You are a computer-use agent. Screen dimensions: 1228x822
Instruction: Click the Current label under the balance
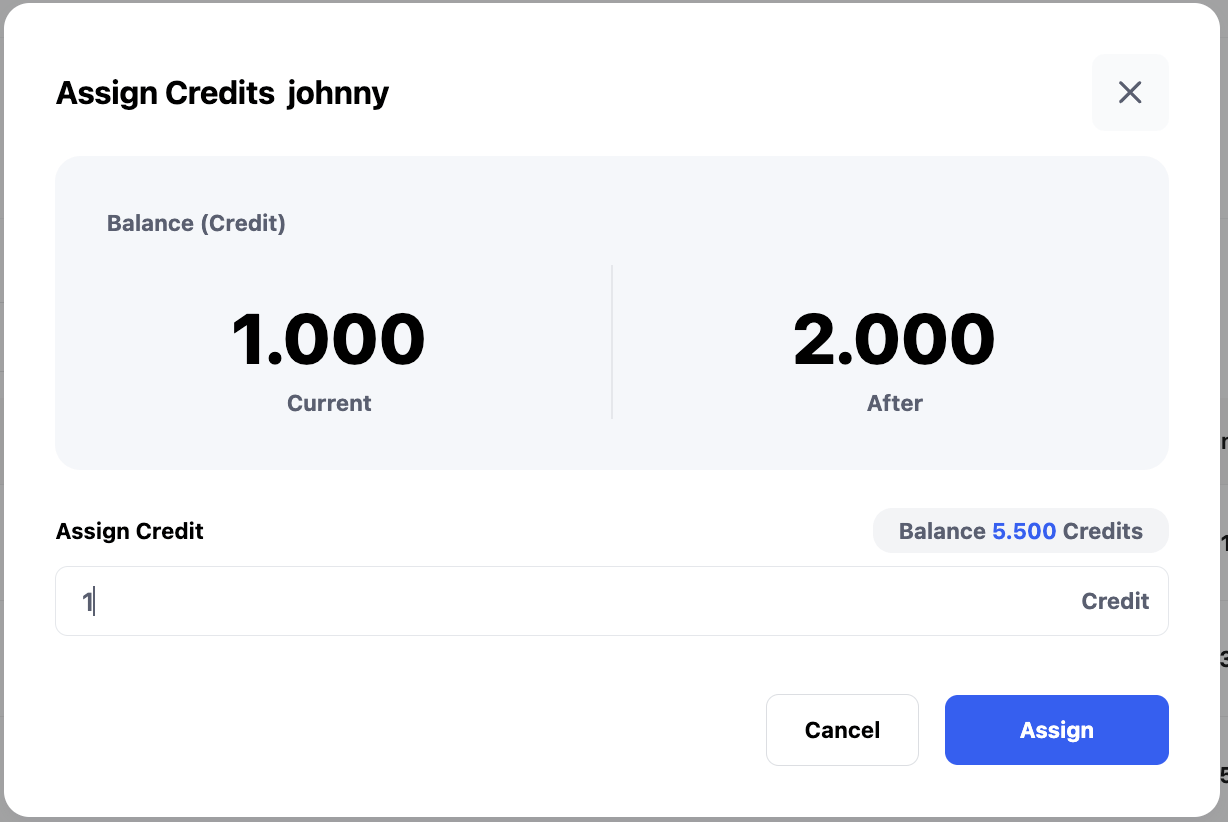click(329, 403)
